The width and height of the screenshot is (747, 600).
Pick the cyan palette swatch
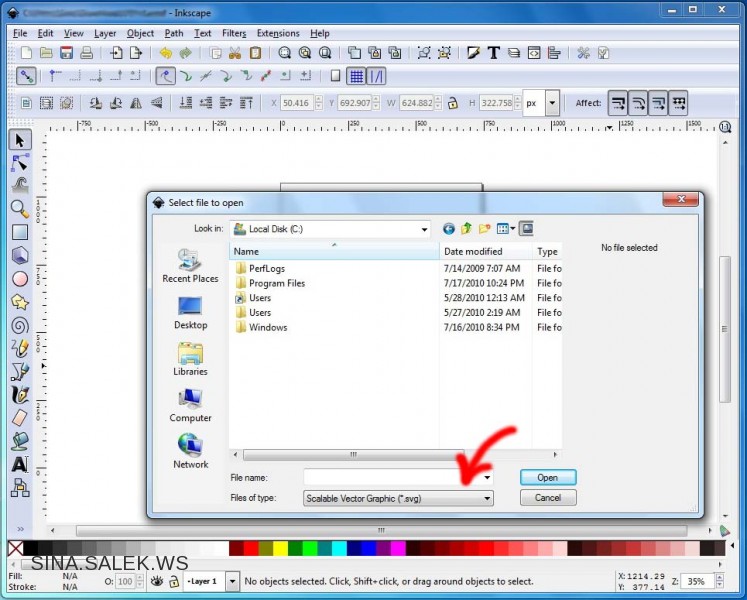click(x=339, y=549)
